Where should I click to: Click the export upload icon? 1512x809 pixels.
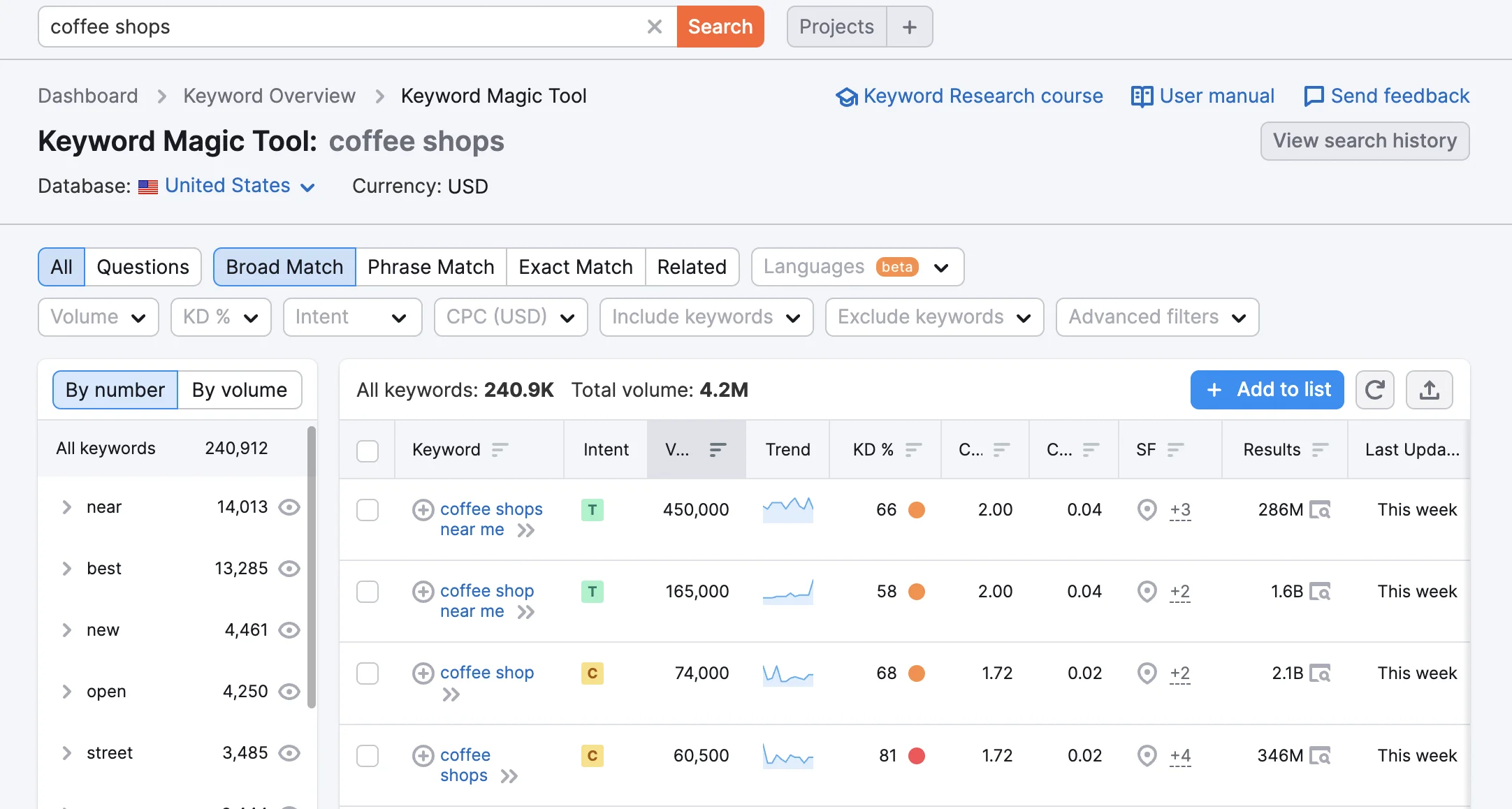pos(1429,390)
